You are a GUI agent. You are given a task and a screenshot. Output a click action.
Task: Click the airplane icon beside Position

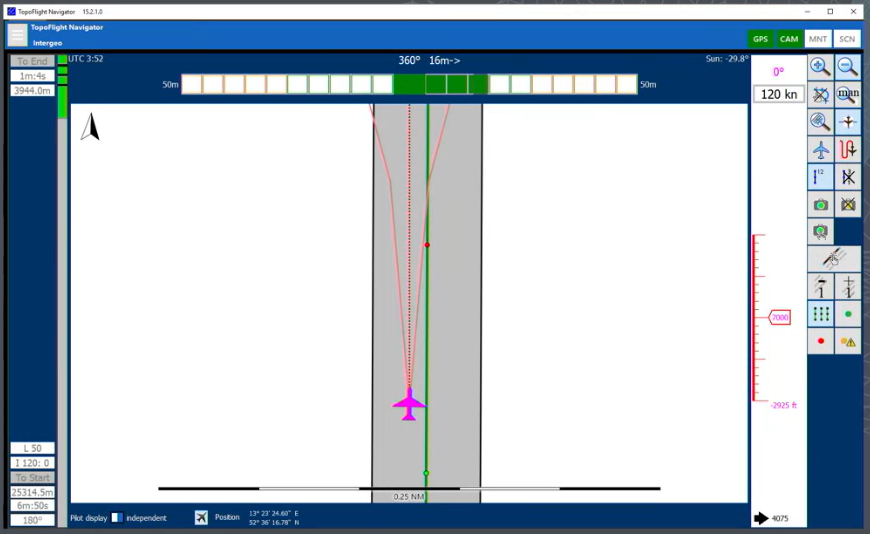[201, 517]
